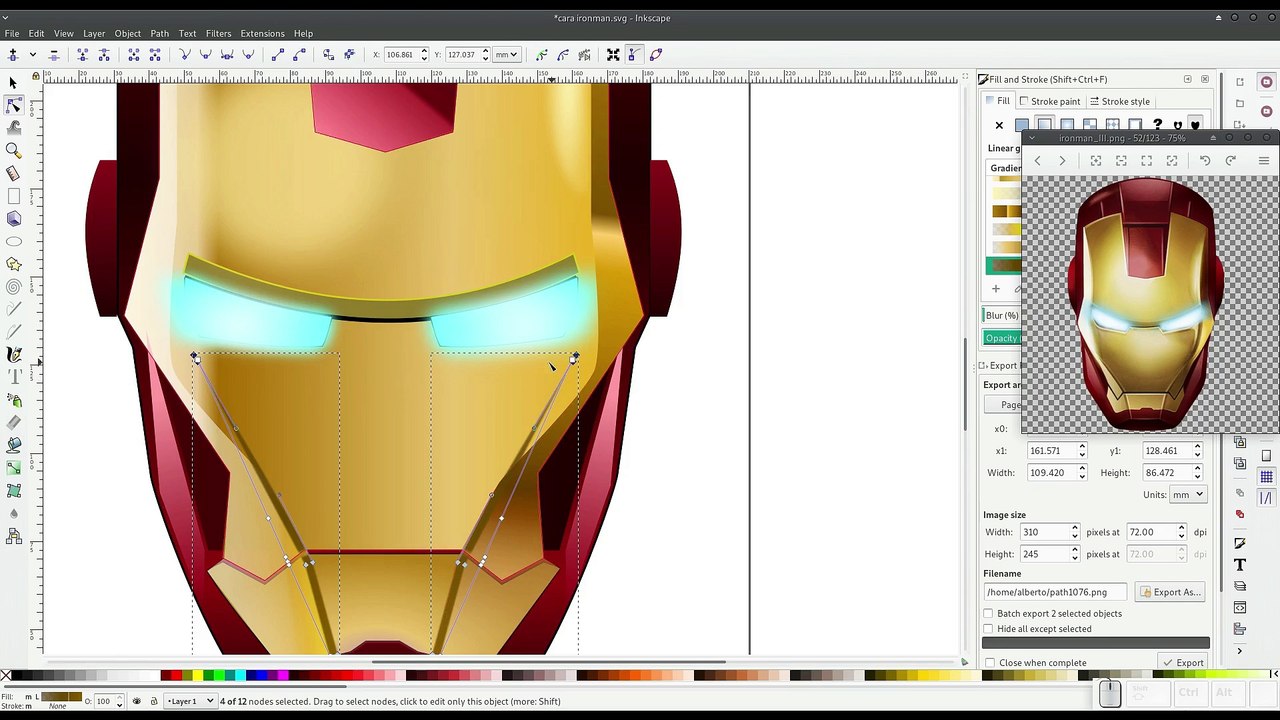Select the Calligraphy tool

click(x=13, y=355)
